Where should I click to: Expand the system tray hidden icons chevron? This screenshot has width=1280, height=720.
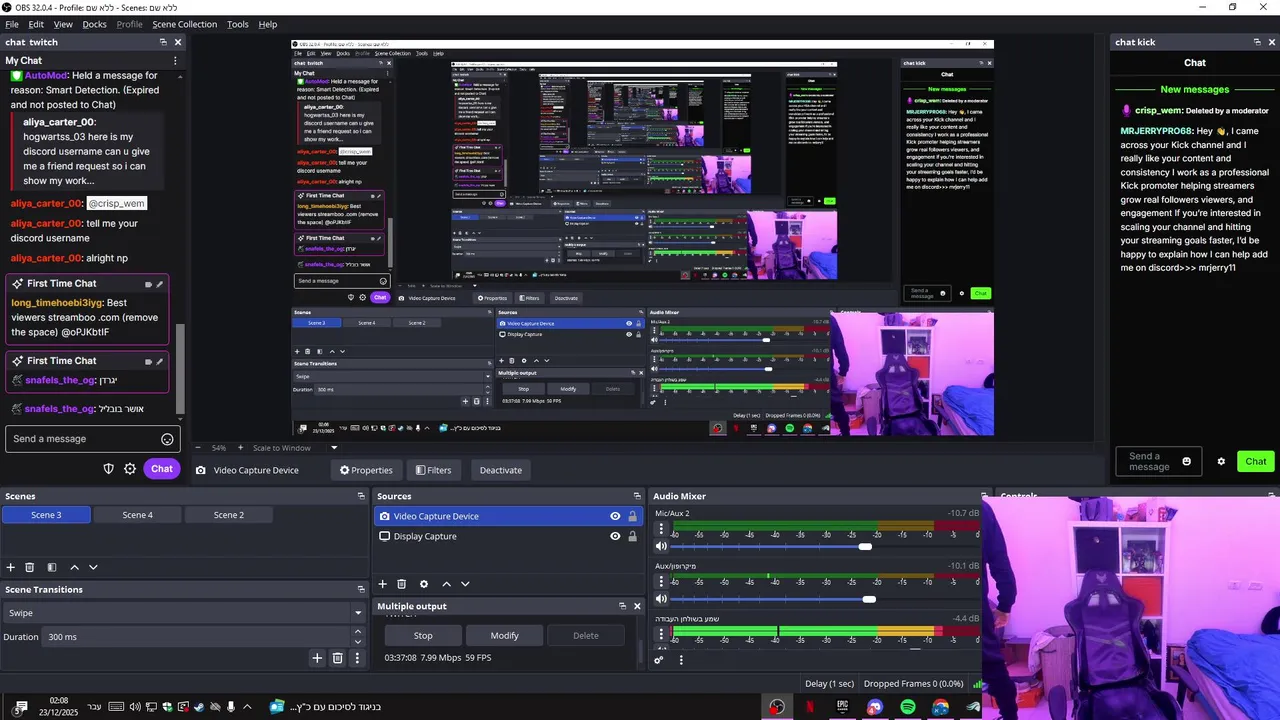[247, 707]
